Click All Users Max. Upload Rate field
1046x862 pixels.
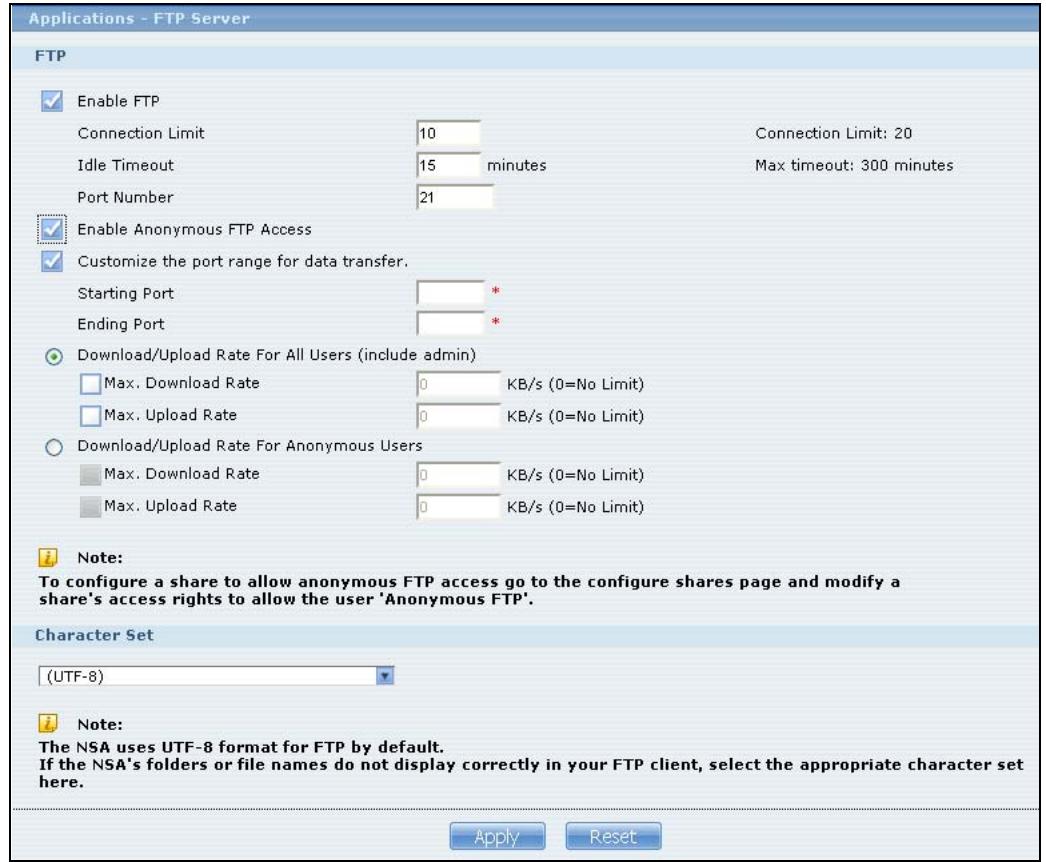click(x=458, y=416)
